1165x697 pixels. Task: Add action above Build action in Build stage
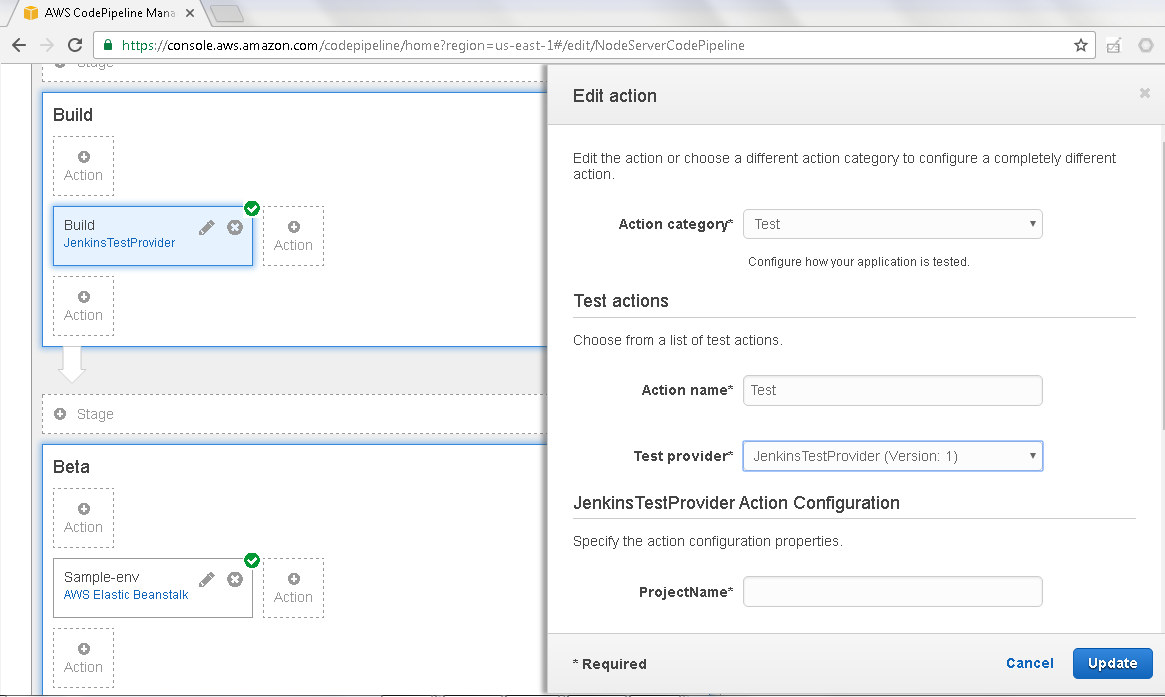point(83,166)
